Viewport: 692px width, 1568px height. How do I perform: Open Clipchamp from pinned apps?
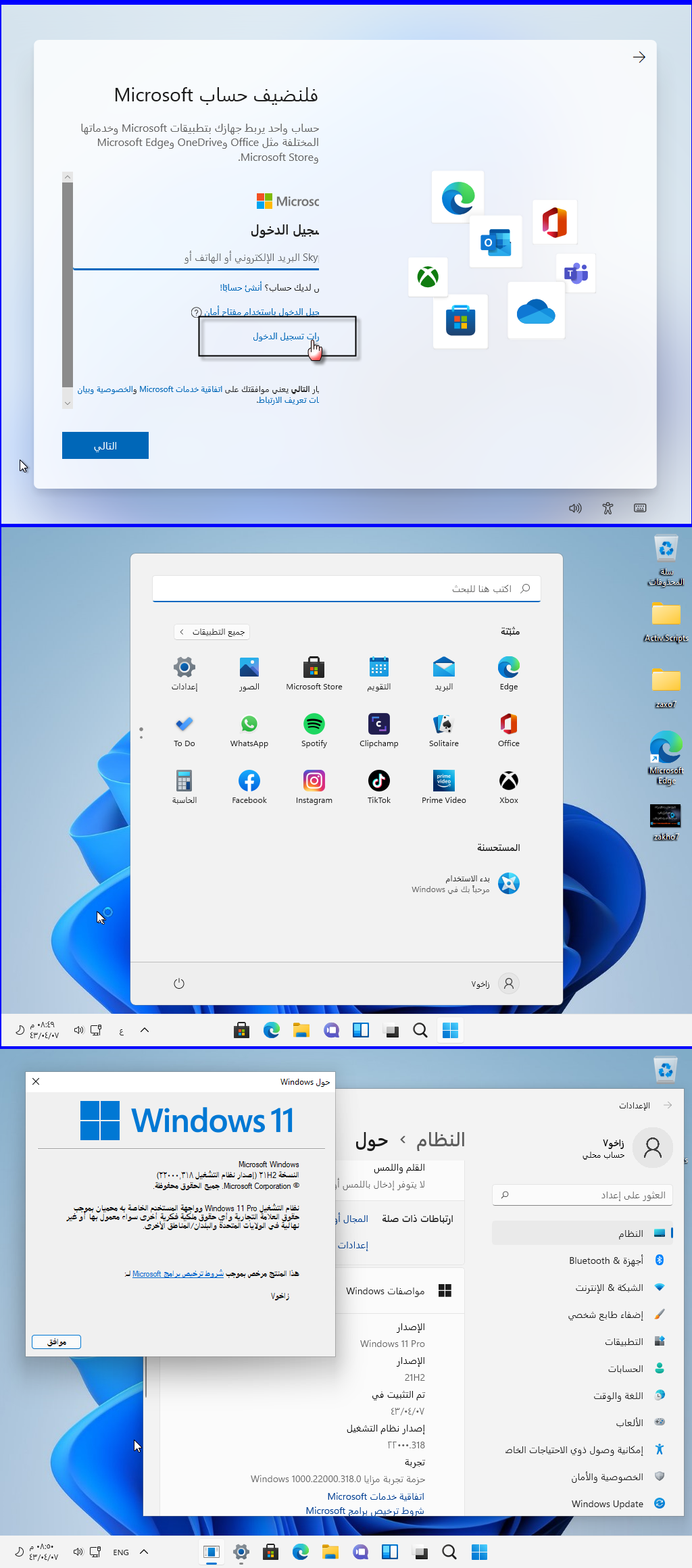379,731
